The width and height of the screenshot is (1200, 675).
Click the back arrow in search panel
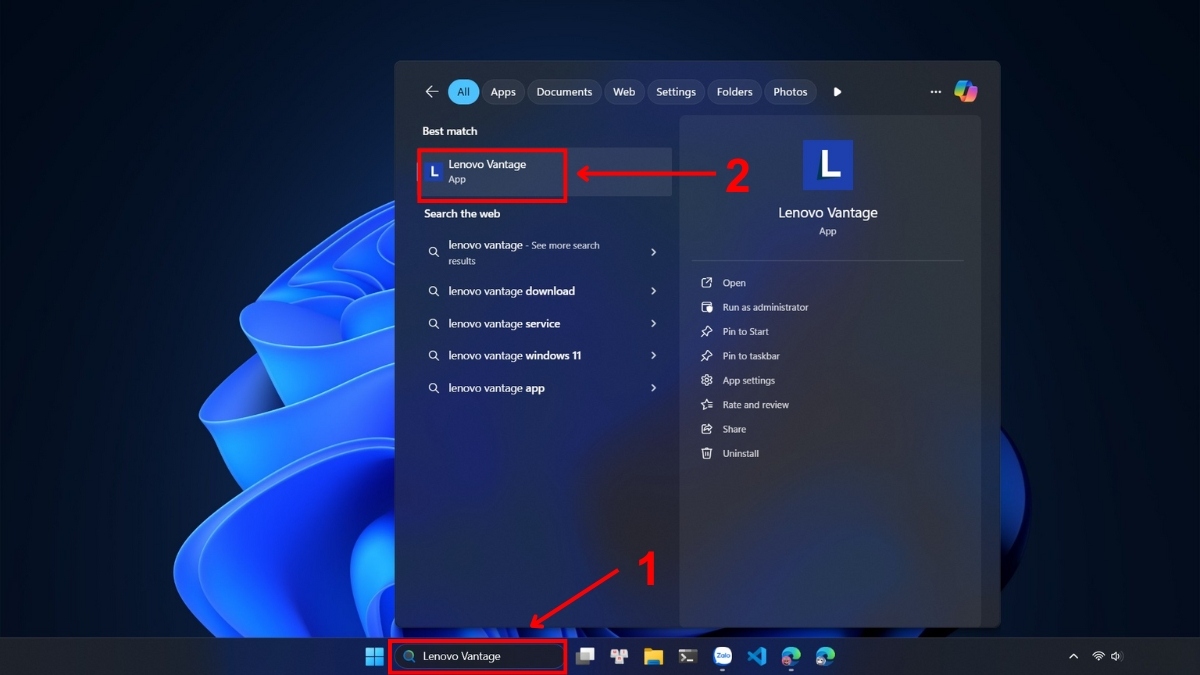(x=432, y=92)
